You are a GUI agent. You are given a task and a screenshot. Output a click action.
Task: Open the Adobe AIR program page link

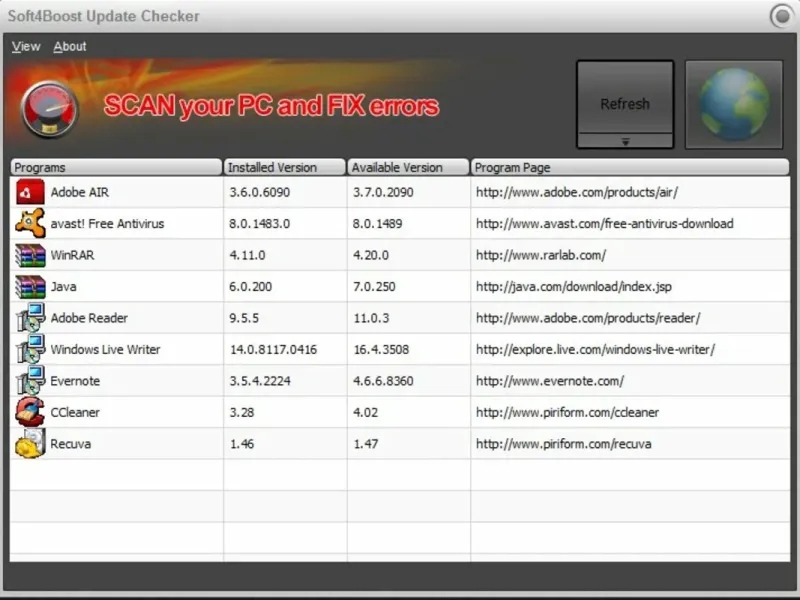coord(577,192)
